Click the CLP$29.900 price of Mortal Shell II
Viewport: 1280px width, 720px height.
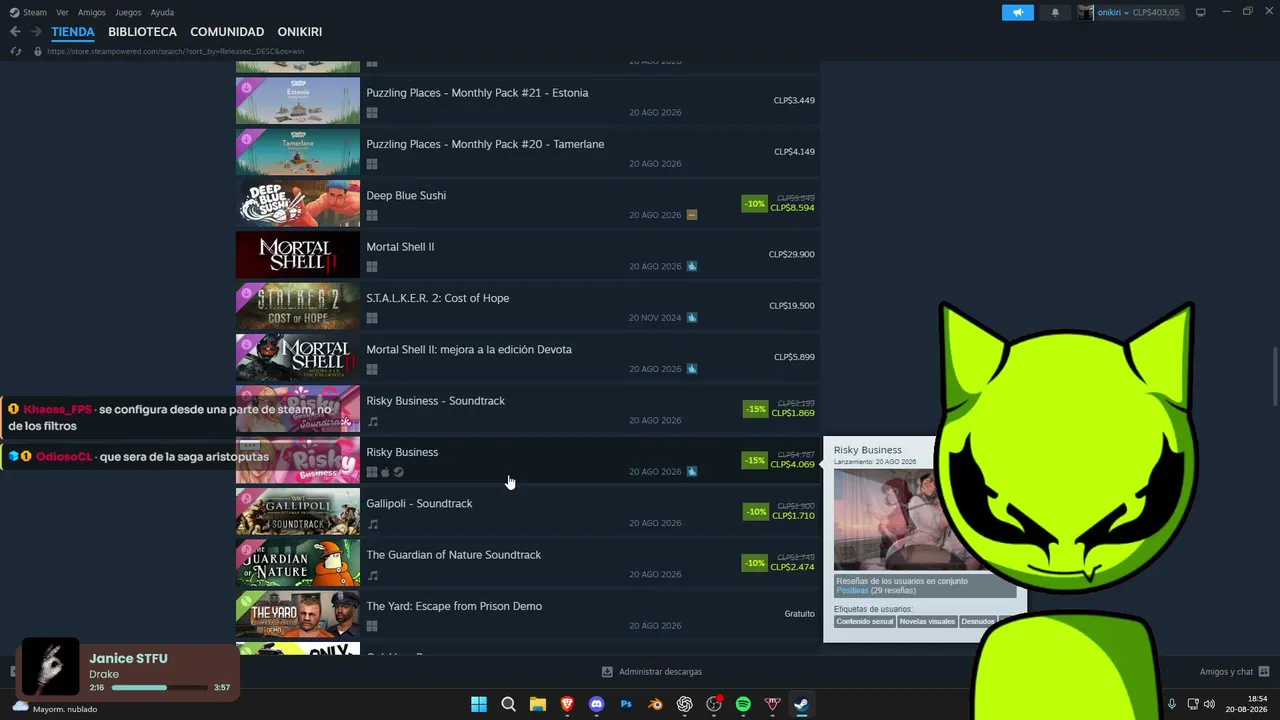pos(792,255)
